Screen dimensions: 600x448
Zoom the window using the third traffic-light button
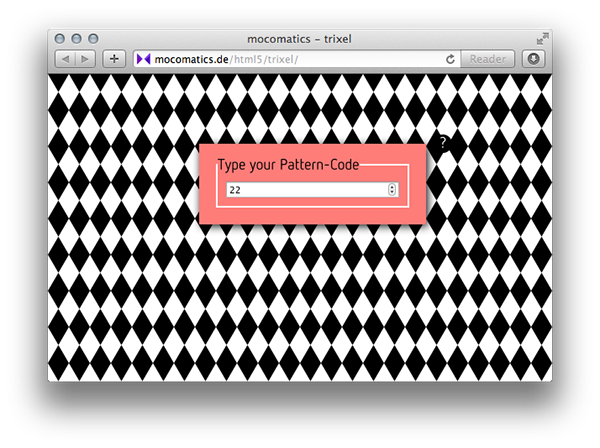click(x=93, y=39)
